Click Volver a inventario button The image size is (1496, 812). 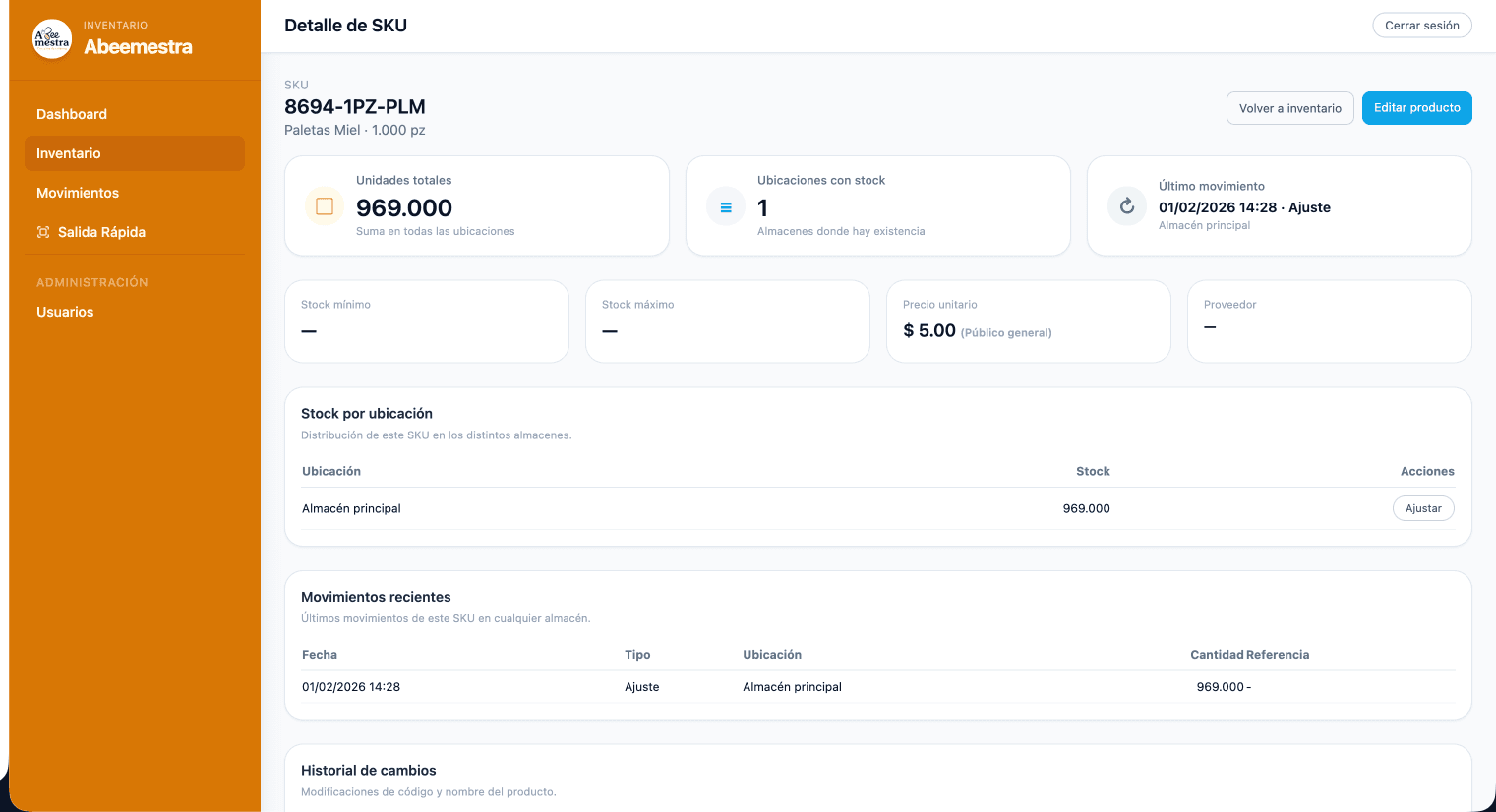click(1289, 108)
